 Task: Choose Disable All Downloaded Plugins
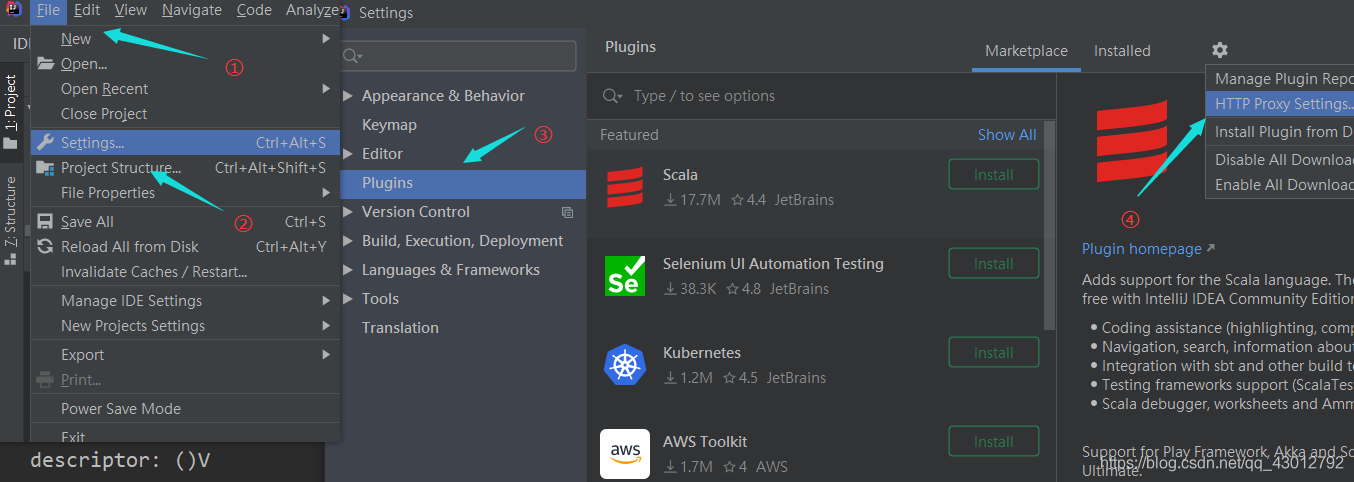pyautogui.click(x=1280, y=160)
